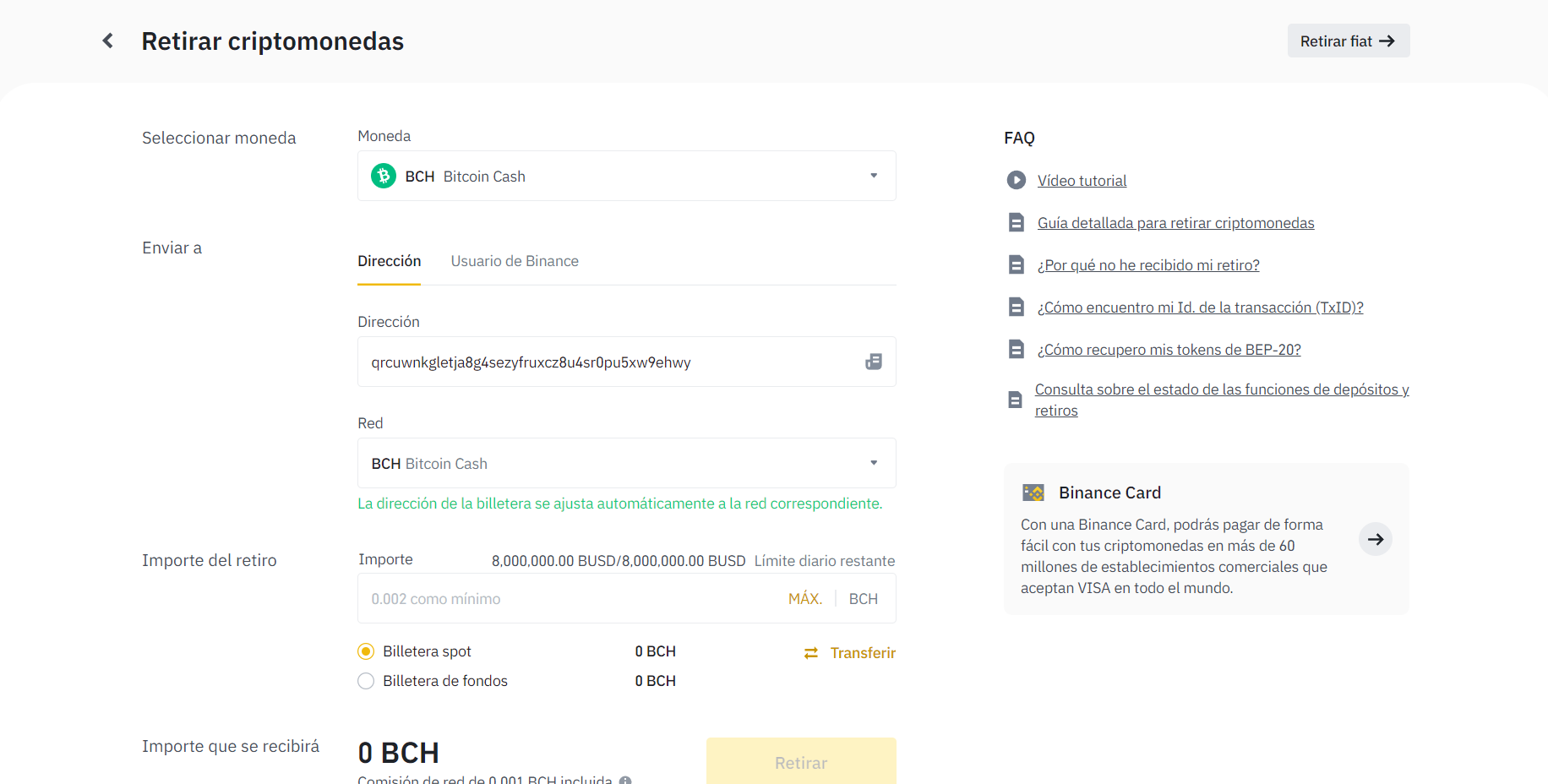
Task: Click the Binance Card arrow button
Action: click(1376, 539)
